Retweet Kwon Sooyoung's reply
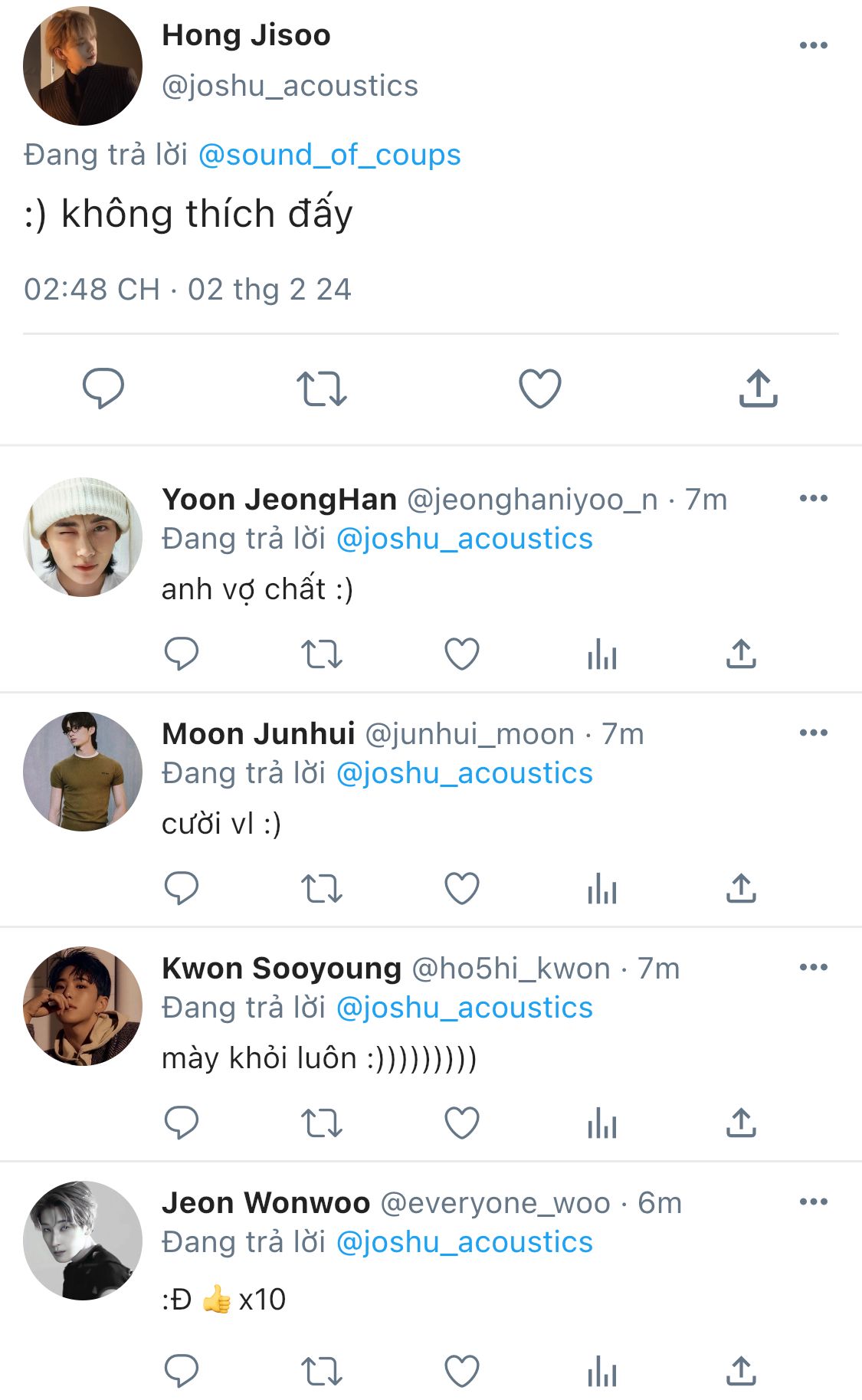 [x=321, y=1123]
